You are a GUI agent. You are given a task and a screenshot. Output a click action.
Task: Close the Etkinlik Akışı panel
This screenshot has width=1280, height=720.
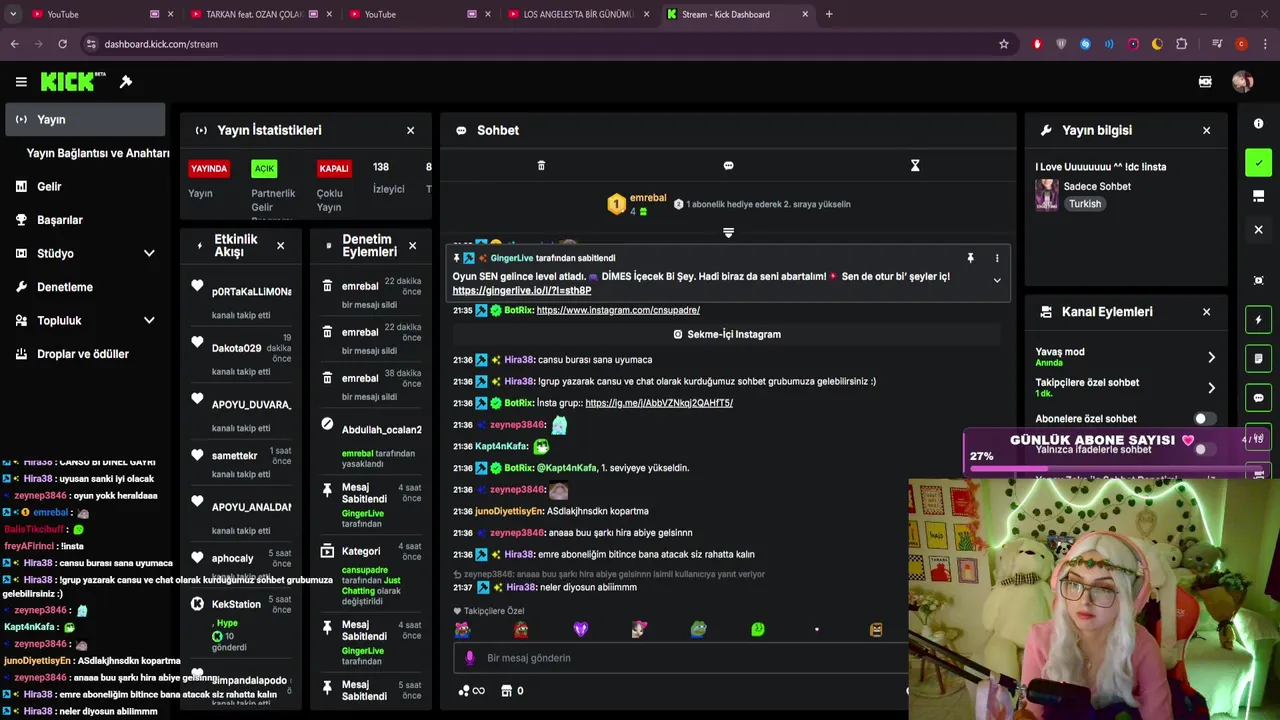click(x=280, y=245)
